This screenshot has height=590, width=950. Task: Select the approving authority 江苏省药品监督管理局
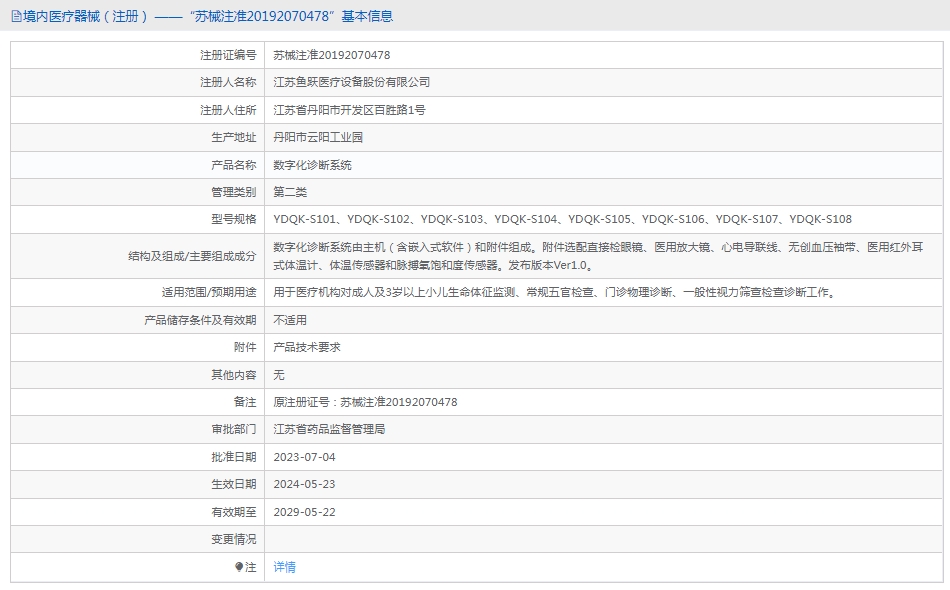tap(329, 429)
